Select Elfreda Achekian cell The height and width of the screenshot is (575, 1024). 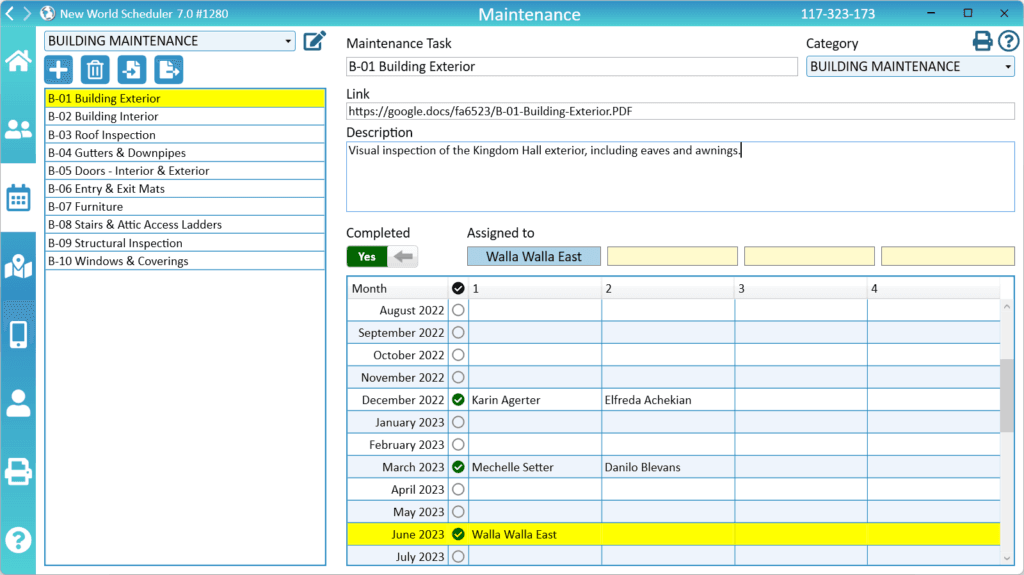click(667, 400)
